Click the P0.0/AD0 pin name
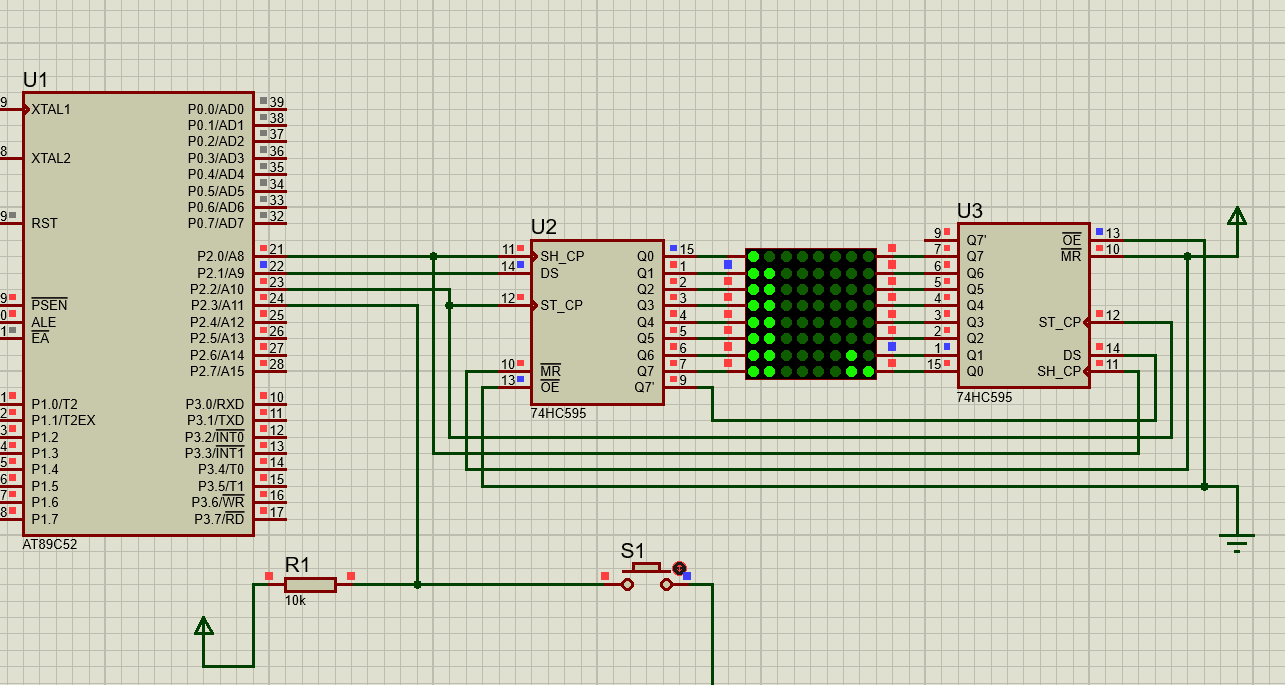 coord(216,109)
